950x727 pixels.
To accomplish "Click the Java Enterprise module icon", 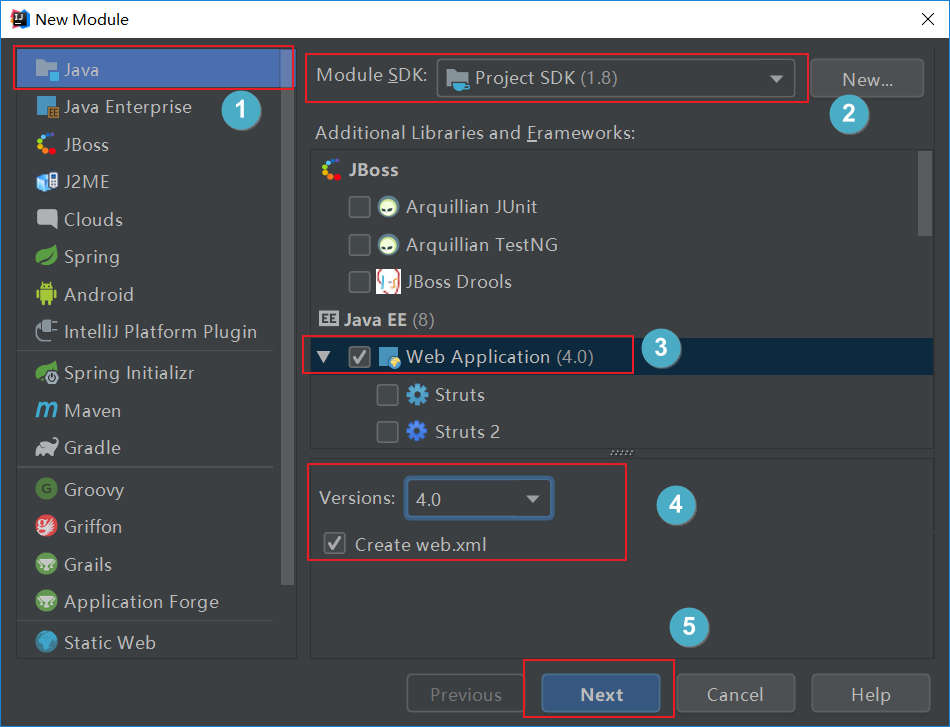I will point(47,107).
